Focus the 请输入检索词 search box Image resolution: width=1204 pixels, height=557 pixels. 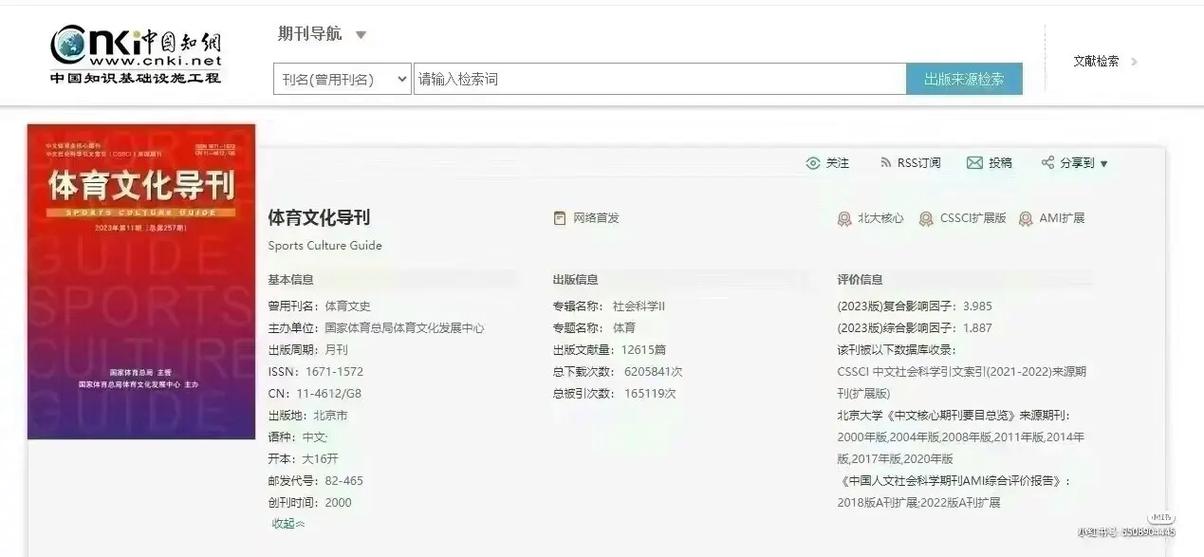[660, 79]
